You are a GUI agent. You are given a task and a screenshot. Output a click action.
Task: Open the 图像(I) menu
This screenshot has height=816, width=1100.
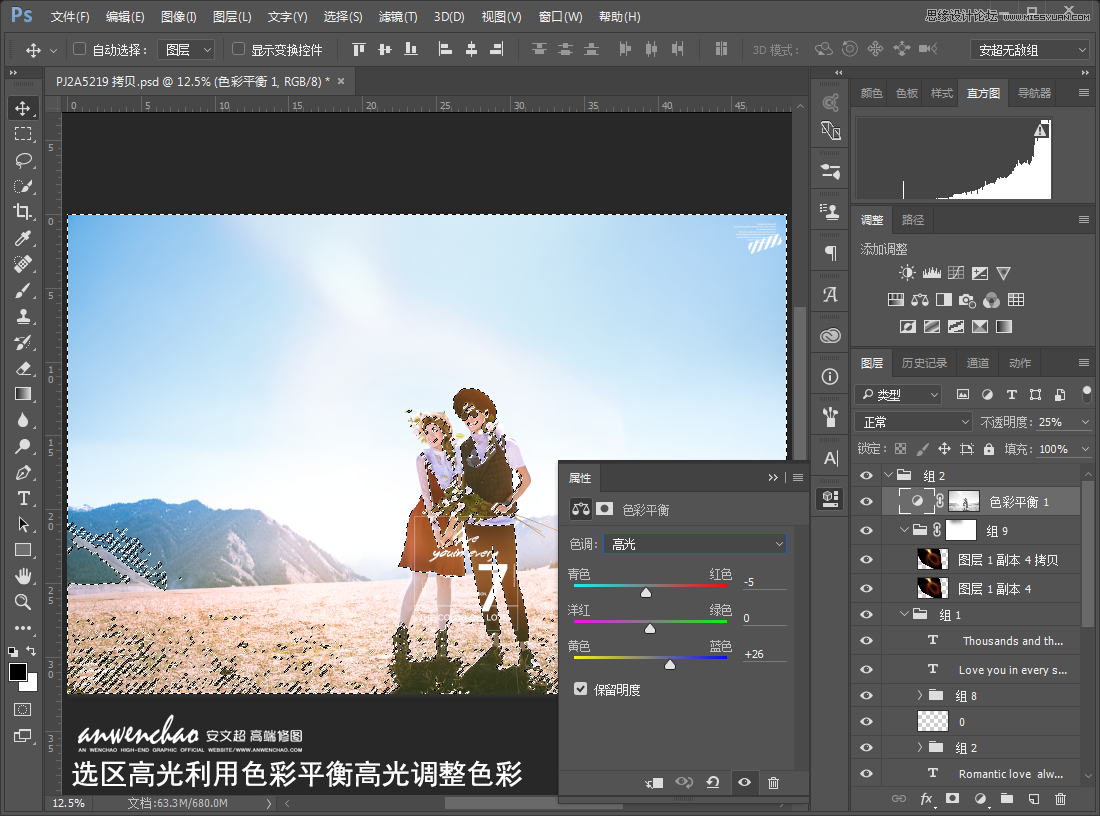click(x=178, y=17)
